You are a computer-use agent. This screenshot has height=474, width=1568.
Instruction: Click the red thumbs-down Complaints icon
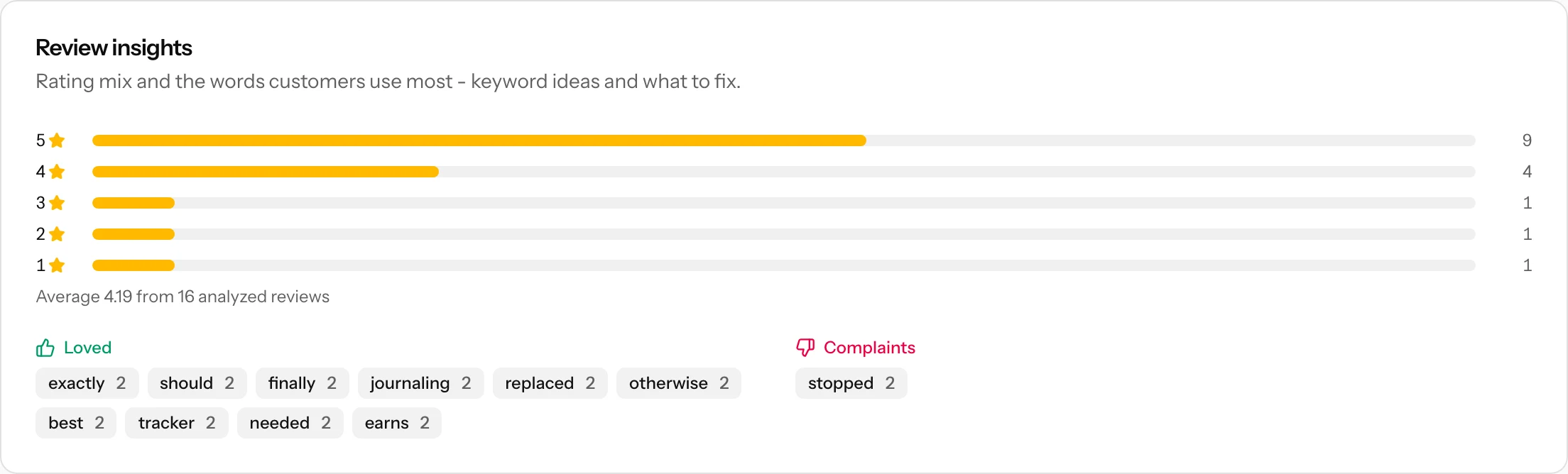pyautogui.click(x=805, y=348)
